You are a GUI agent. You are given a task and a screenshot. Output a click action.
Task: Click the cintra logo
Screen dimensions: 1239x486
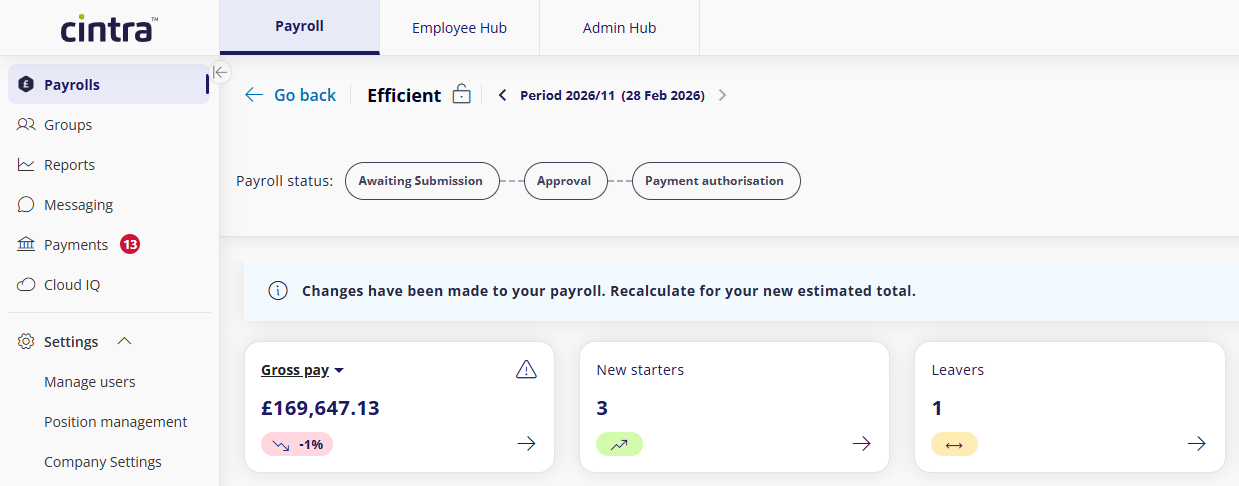[x=108, y=28]
